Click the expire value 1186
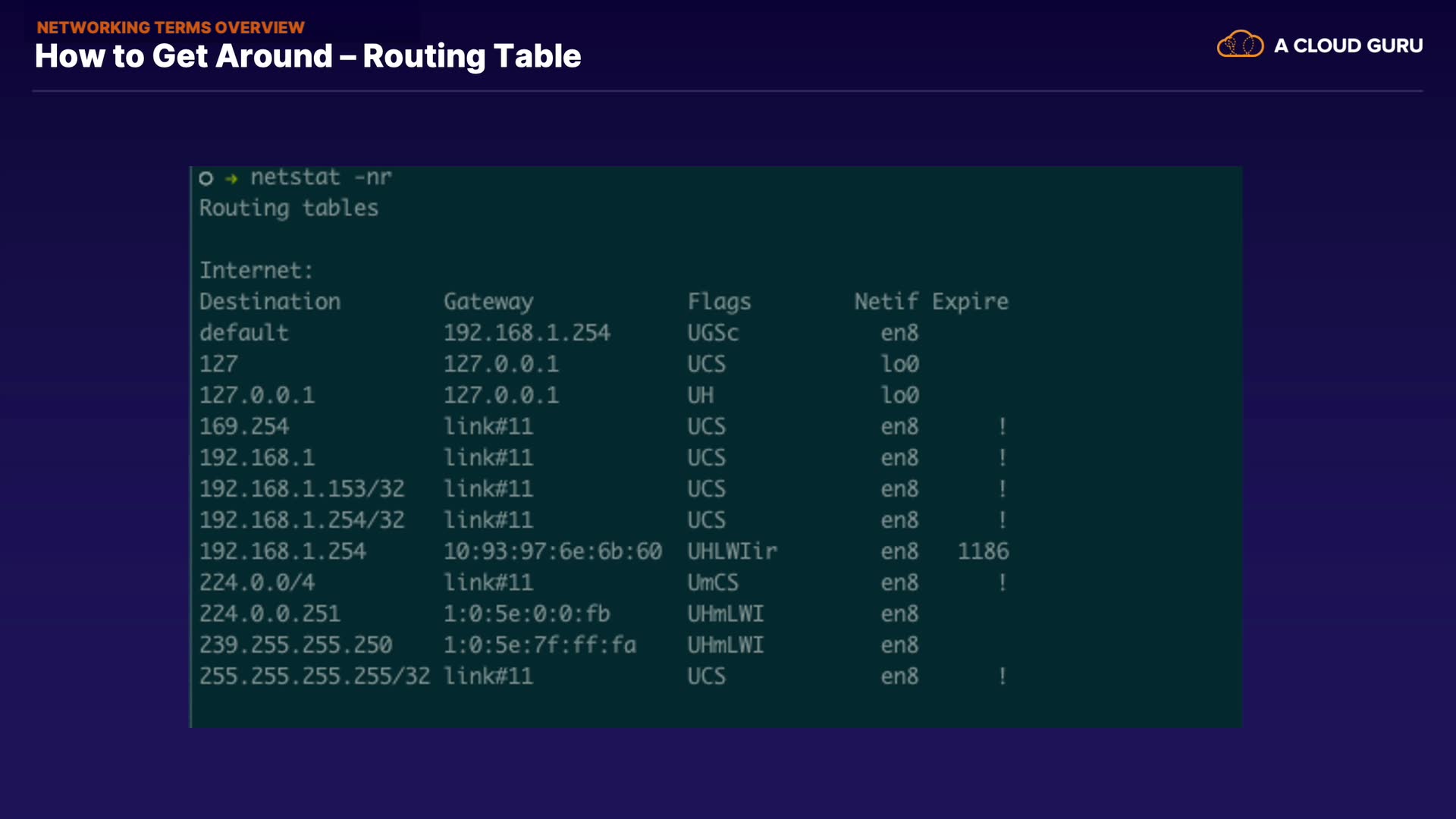The image size is (1456, 819). tap(983, 551)
